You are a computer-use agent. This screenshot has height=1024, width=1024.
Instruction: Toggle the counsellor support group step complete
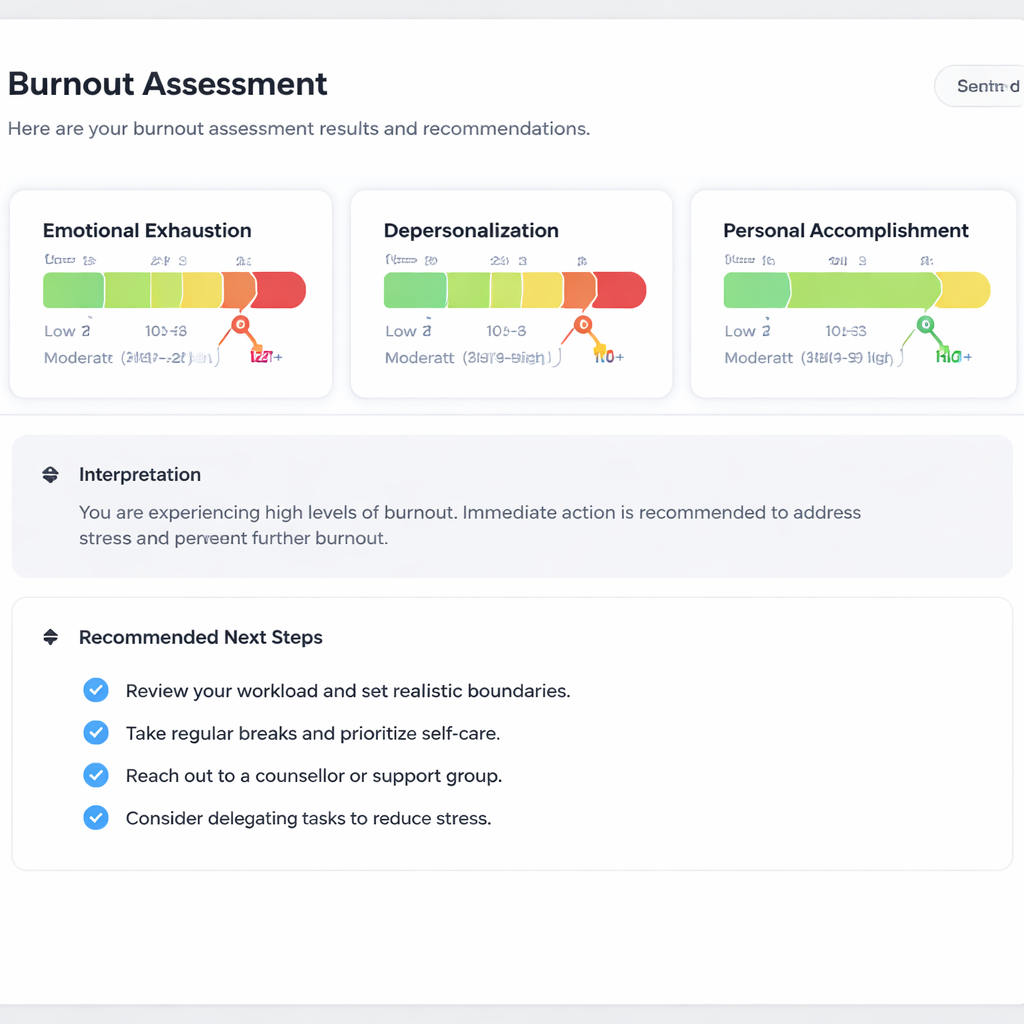(96, 775)
